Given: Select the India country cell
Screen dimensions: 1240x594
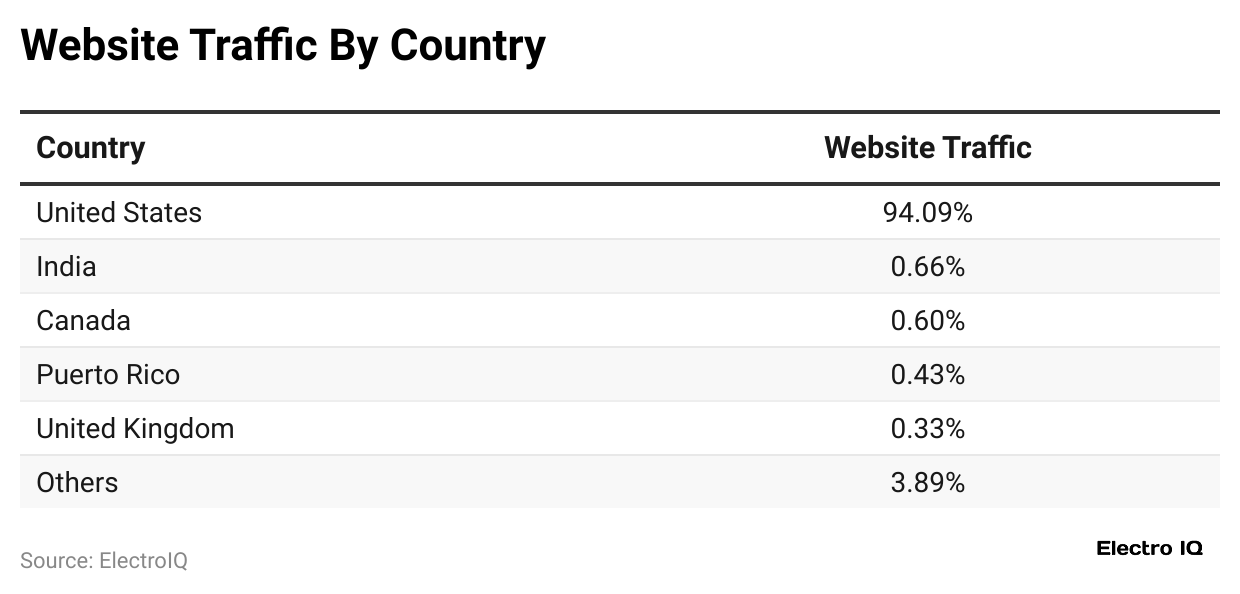Looking at the screenshot, I should pos(66,267).
